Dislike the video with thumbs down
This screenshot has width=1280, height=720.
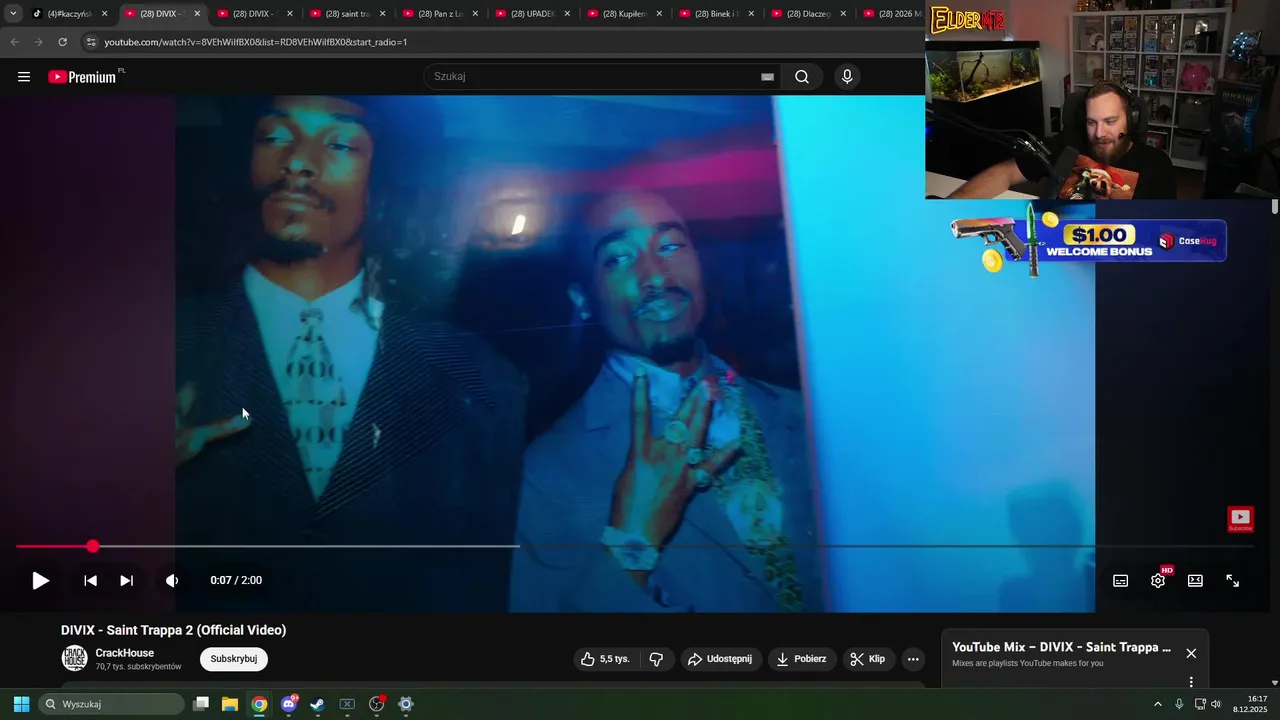click(x=657, y=659)
